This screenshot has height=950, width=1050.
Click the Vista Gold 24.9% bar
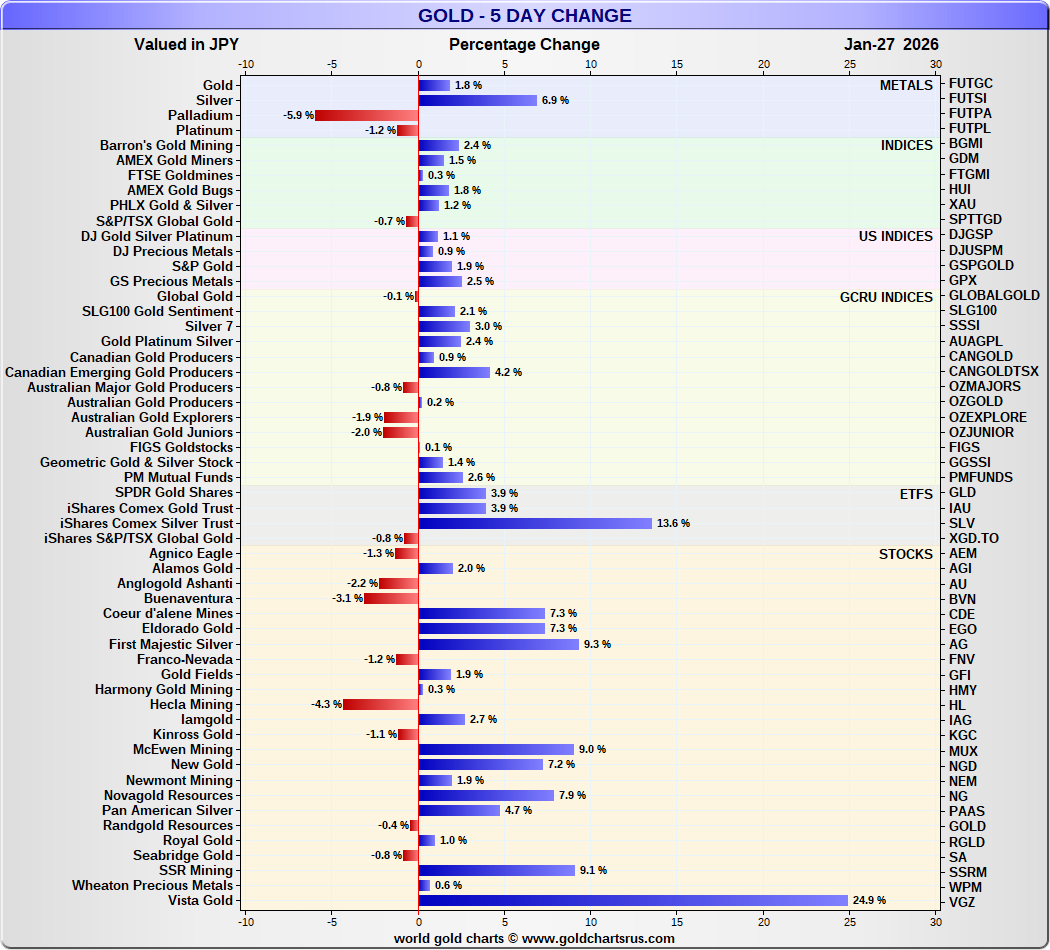pos(633,900)
